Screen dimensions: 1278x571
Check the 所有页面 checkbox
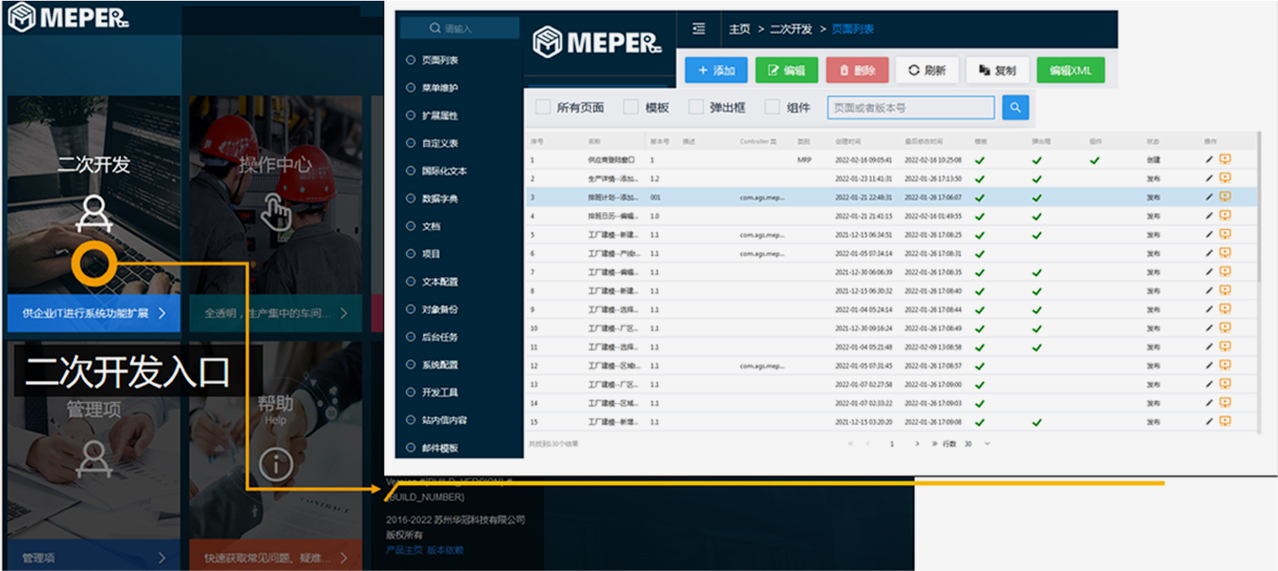pyautogui.click(x=543, y=107)
